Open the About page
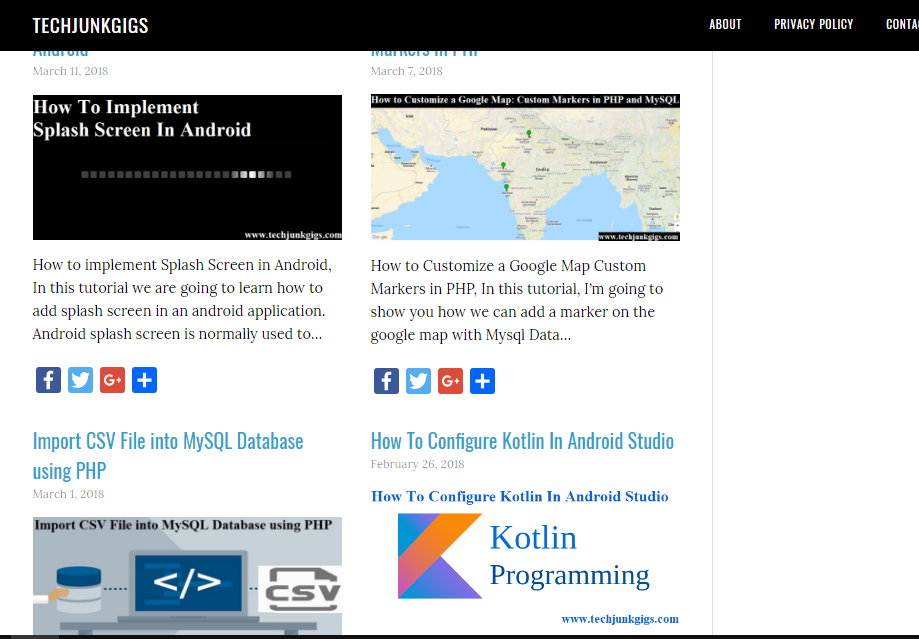The width and height of the screenshot is (919, 639). (x=725, y=25)
